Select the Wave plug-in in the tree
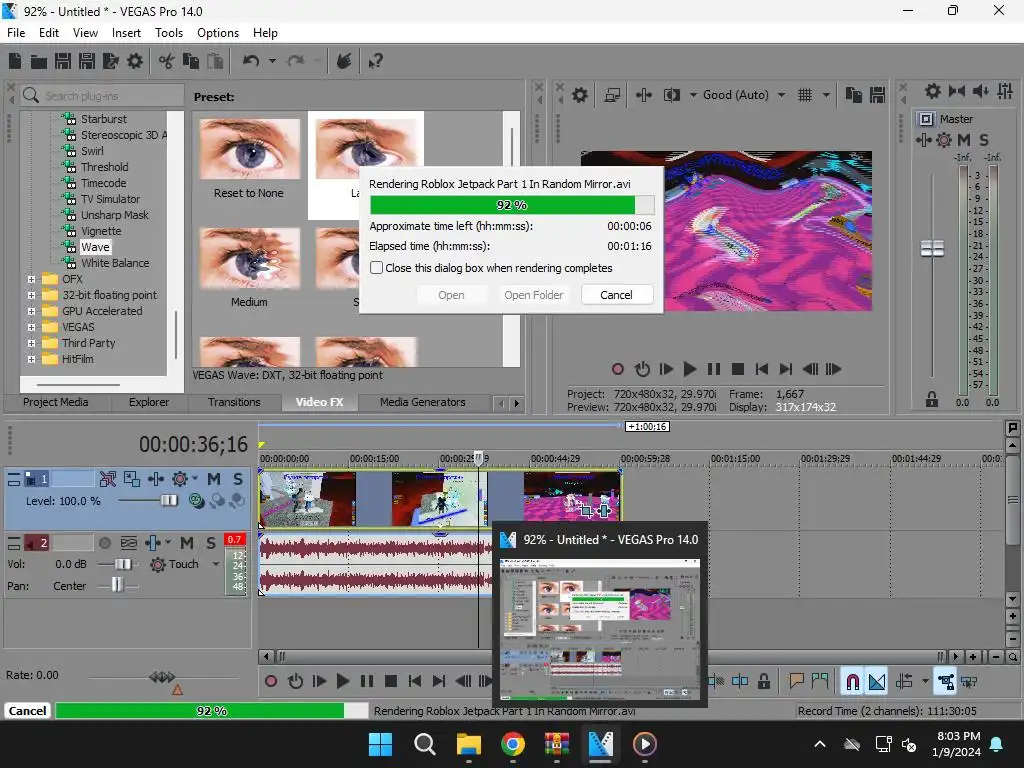Image resolution: width=1024 pixels, height=768 pixels. (95, 248)
